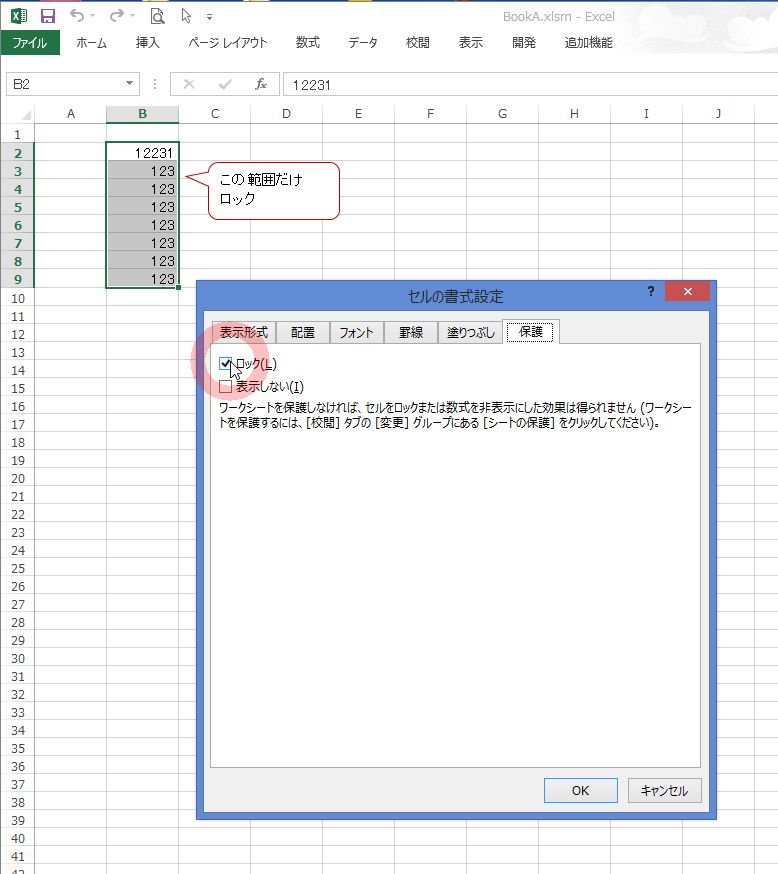Screen dimensions: 778x874
Task: Click the Insert Function fx icon
Action: (261, 85)
